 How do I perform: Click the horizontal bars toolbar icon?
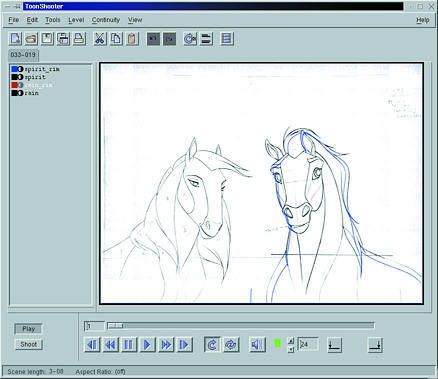click(x=206, y=39)
